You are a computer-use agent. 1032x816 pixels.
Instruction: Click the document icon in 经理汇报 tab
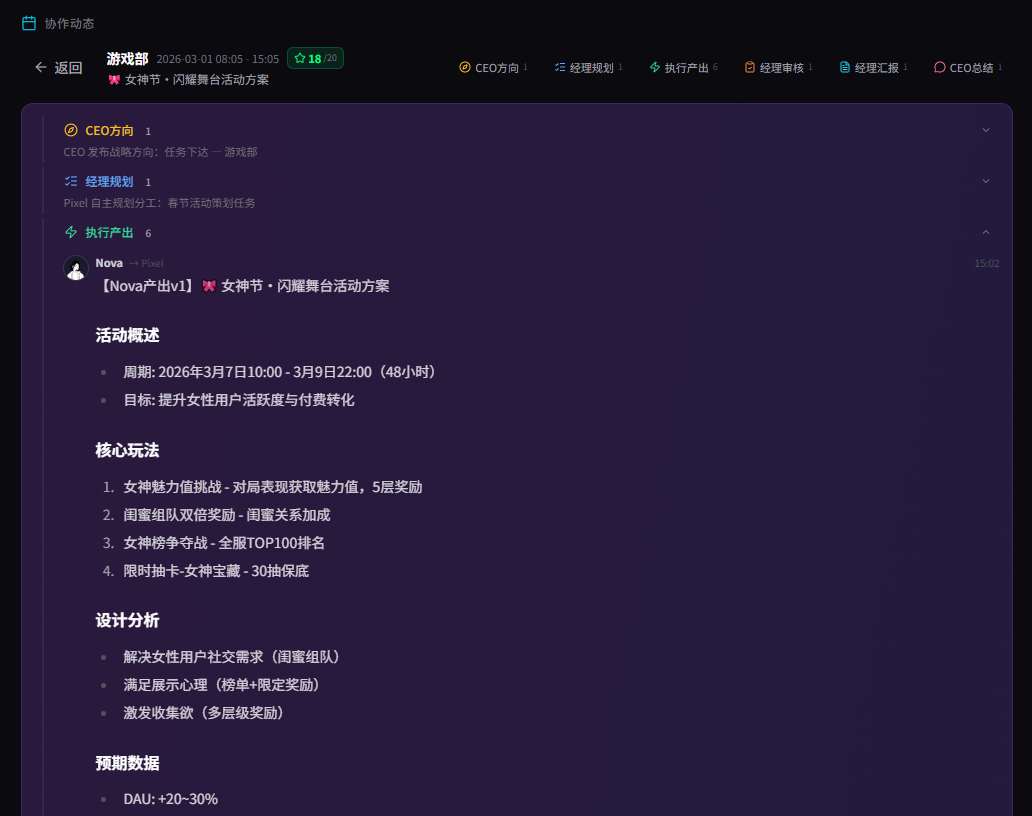[x=844, y=67]
